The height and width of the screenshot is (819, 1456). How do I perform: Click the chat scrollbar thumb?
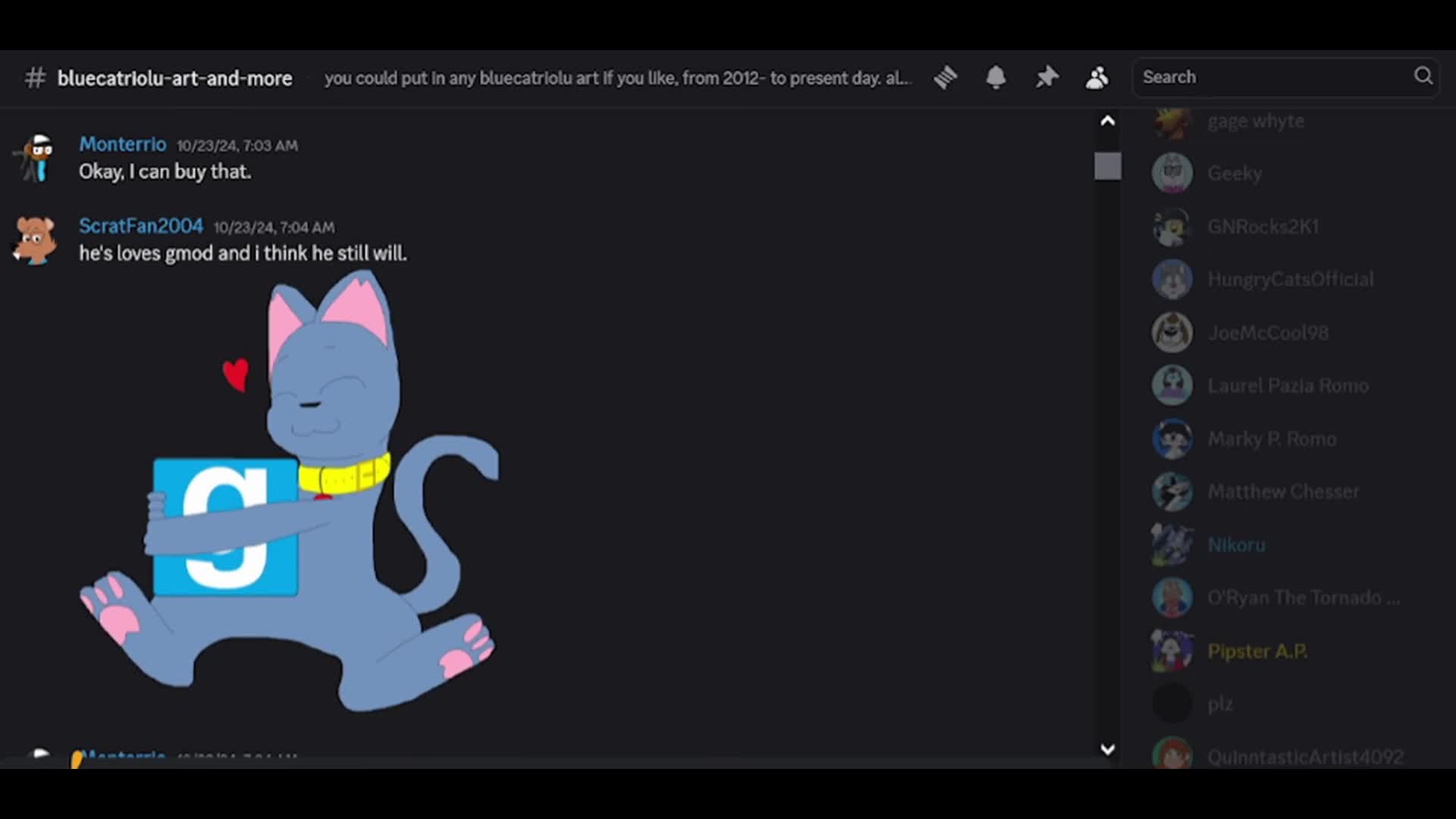point(1107,166)
